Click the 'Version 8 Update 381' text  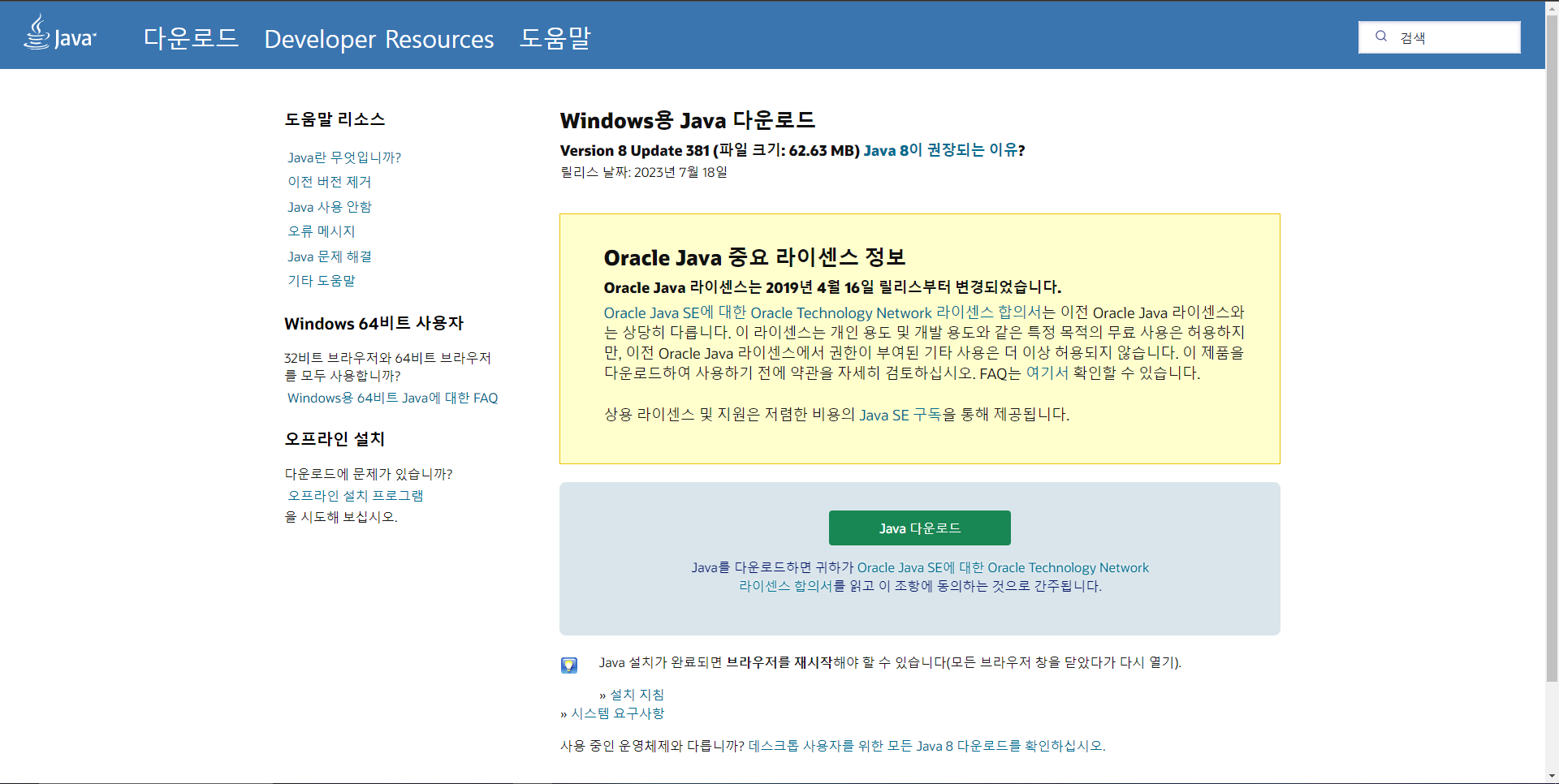(635, 151)
